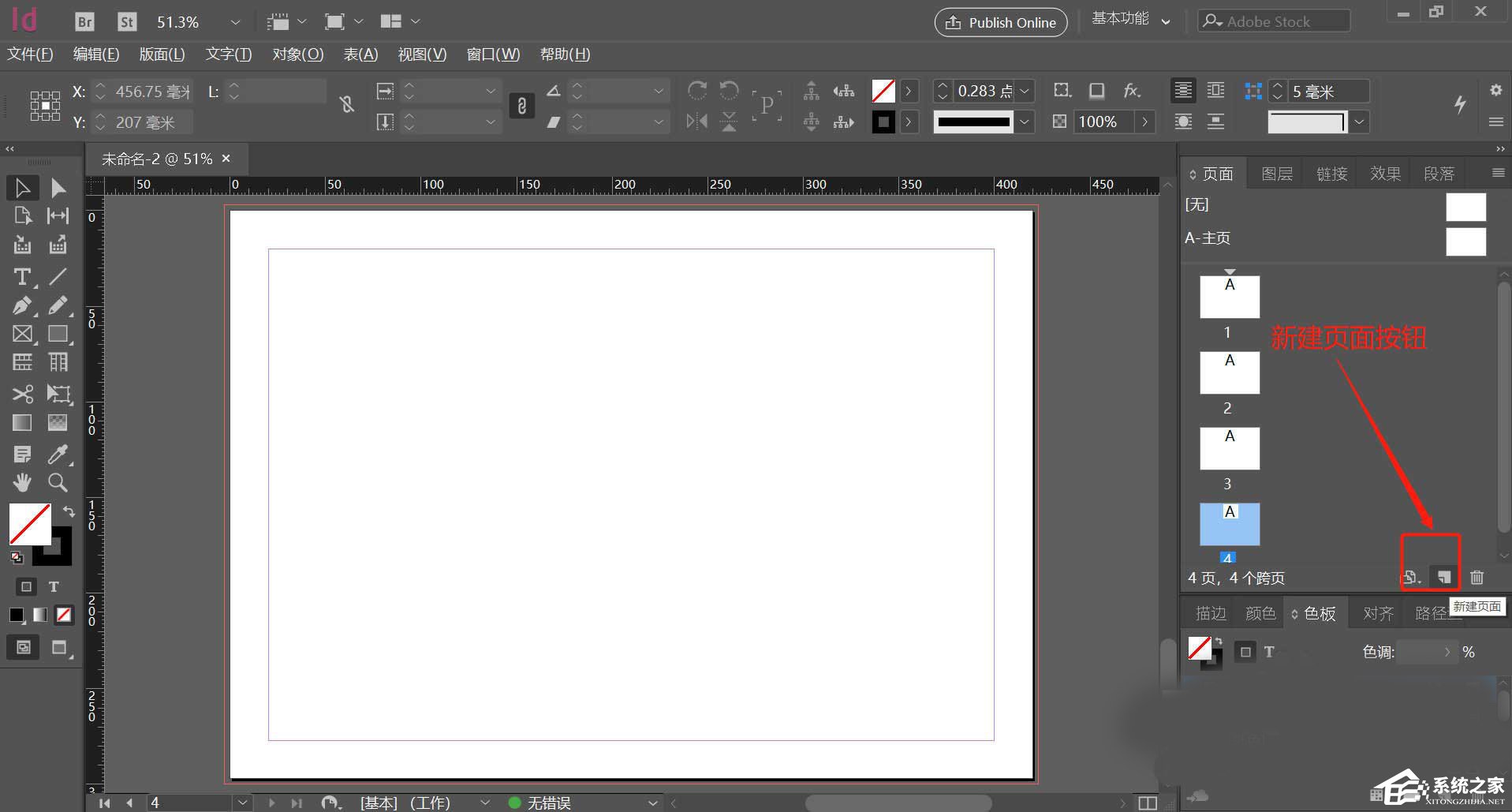Swap fill and stroke colors
The image size is (1512, 812).
[69, 511]
